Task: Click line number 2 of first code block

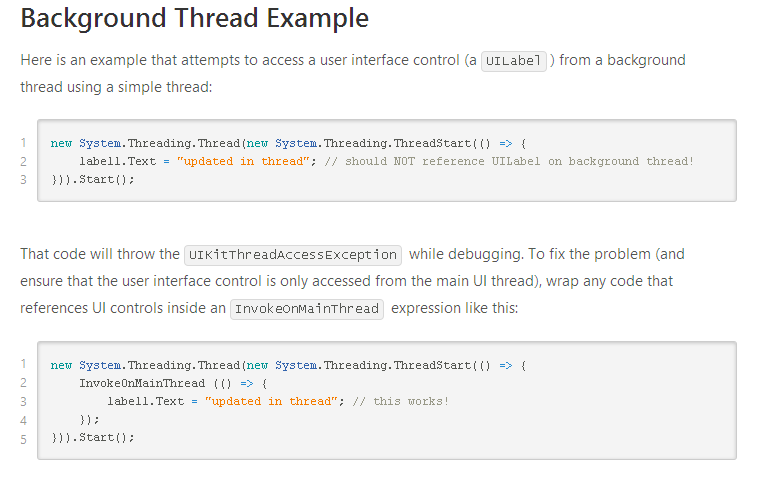Action: tap(23, 161)
